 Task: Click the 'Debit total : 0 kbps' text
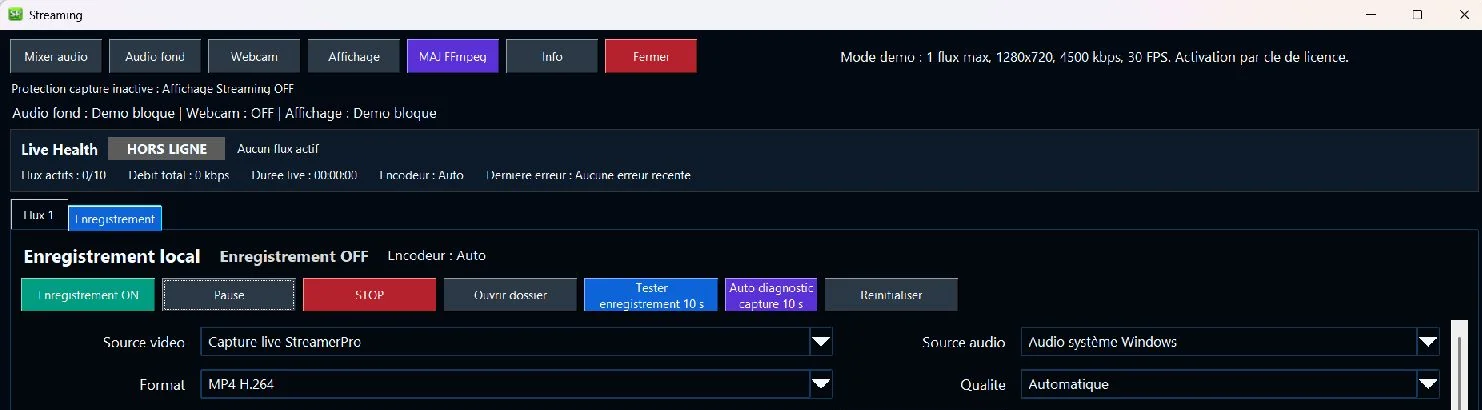coord(179,175)
